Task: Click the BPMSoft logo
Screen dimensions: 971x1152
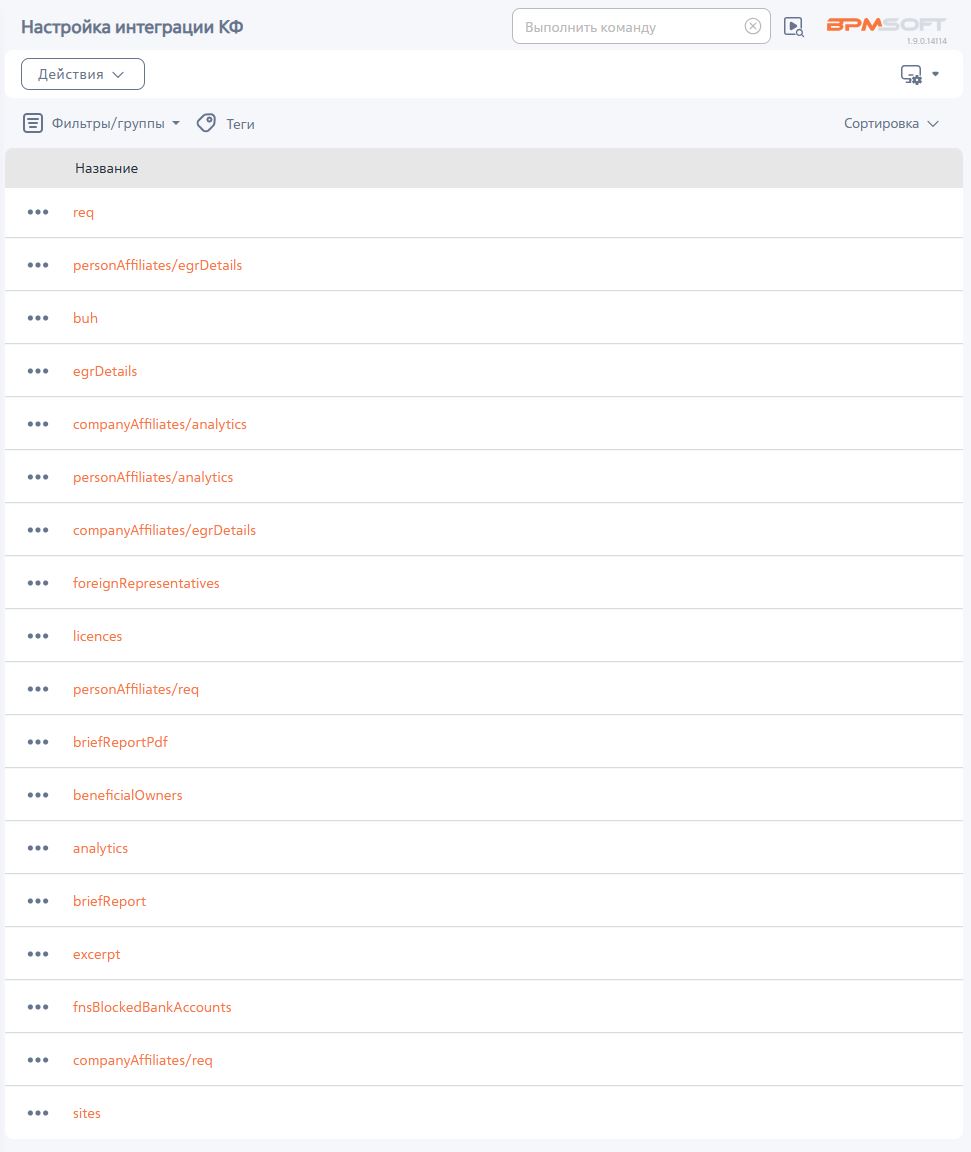Action: (x=886, y=26)
